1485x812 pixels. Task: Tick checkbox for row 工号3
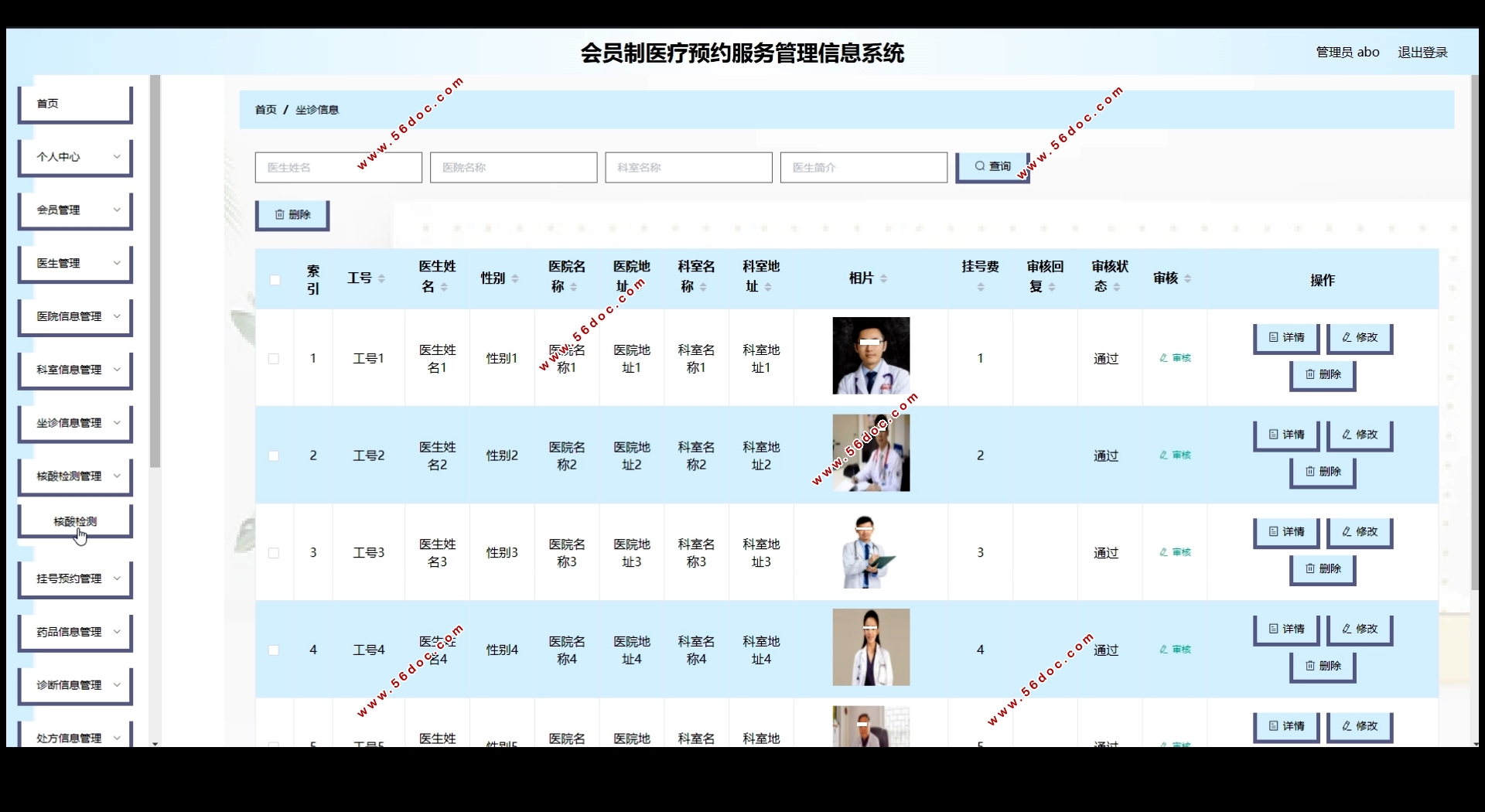[x=274, y=553]
